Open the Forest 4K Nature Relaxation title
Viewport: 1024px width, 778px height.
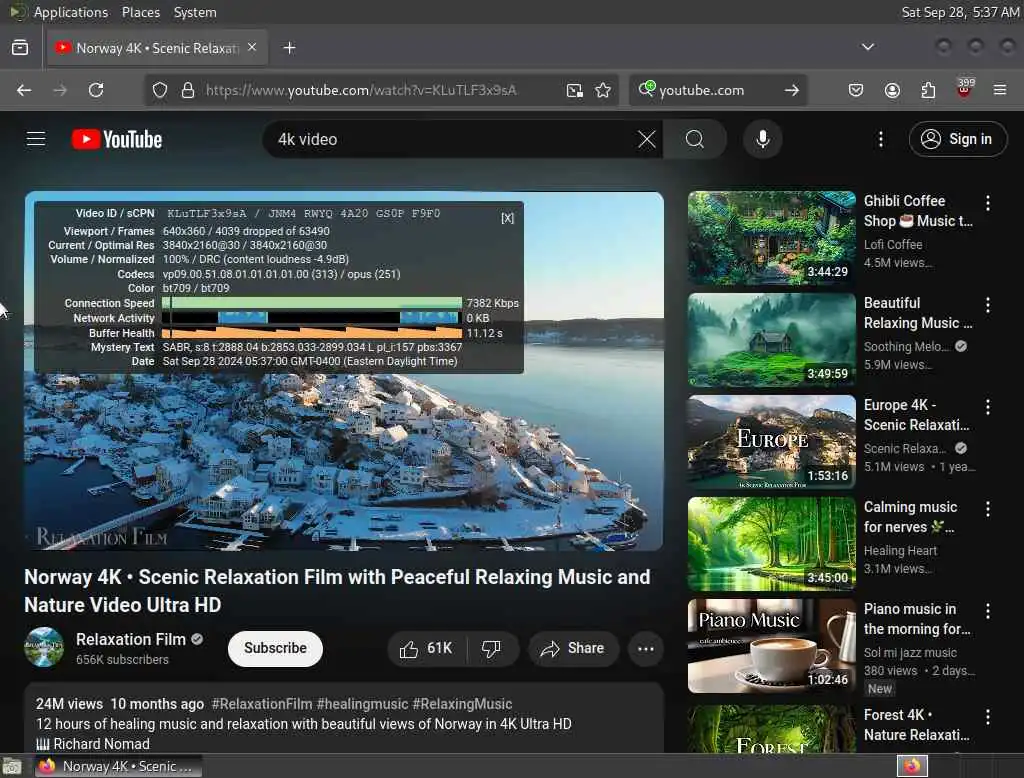coord(916,725)
